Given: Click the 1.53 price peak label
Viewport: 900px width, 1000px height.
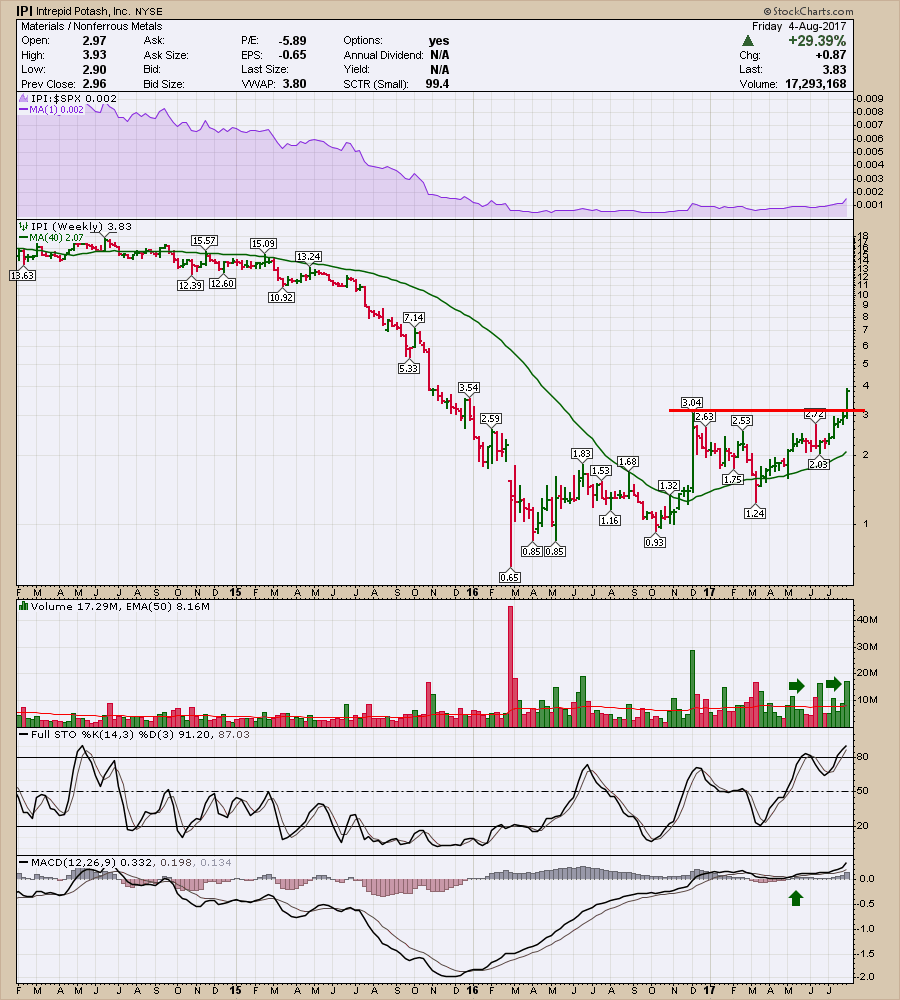Looking at the screenshot, I should coord(601,470).
